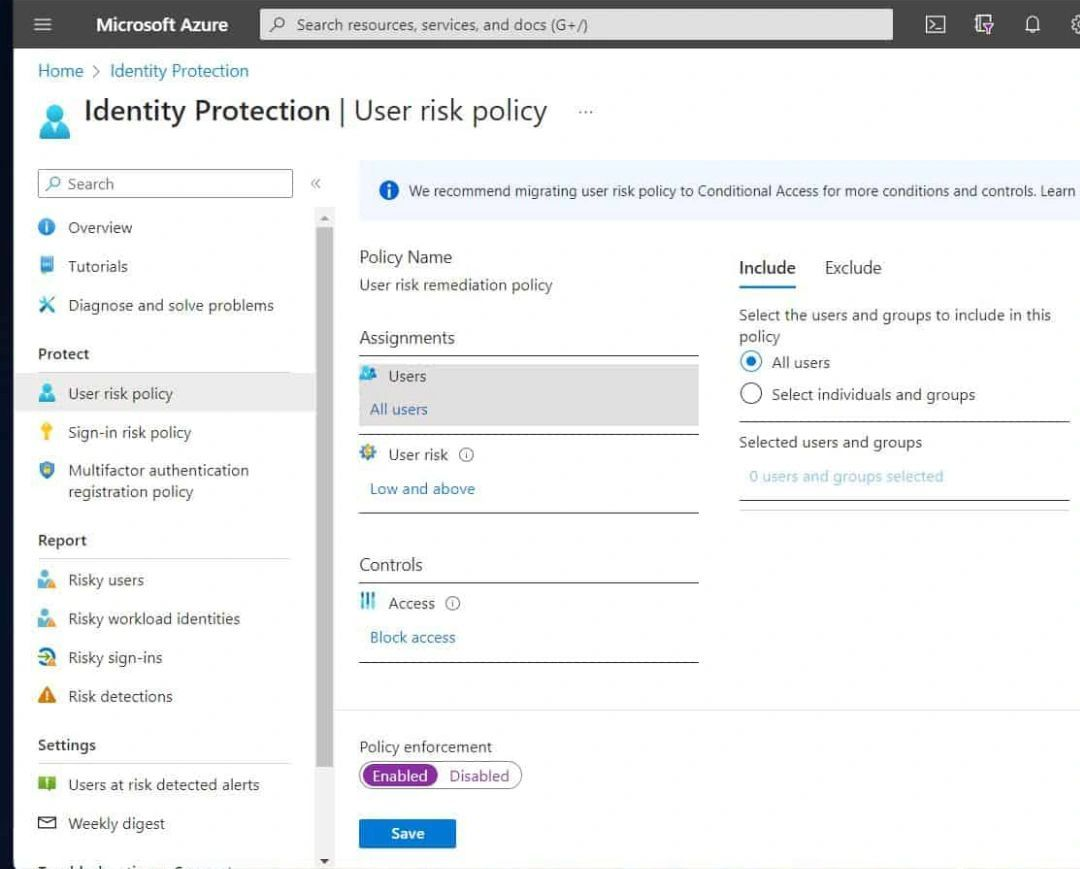Screen dimensions: 1080x869
Task: Click the info tooltip next to Access
Action: tap(453, 603)
